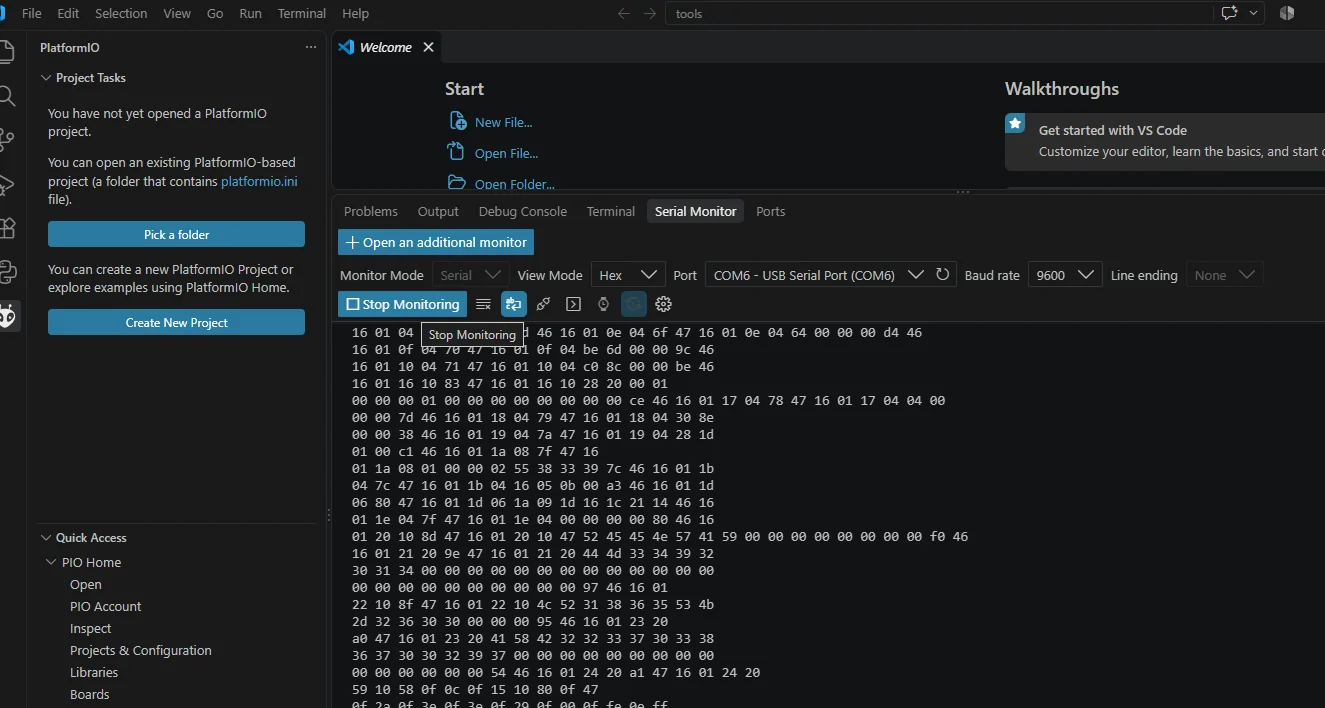
Task: Open the Source Control view
Action: (6, 140)
